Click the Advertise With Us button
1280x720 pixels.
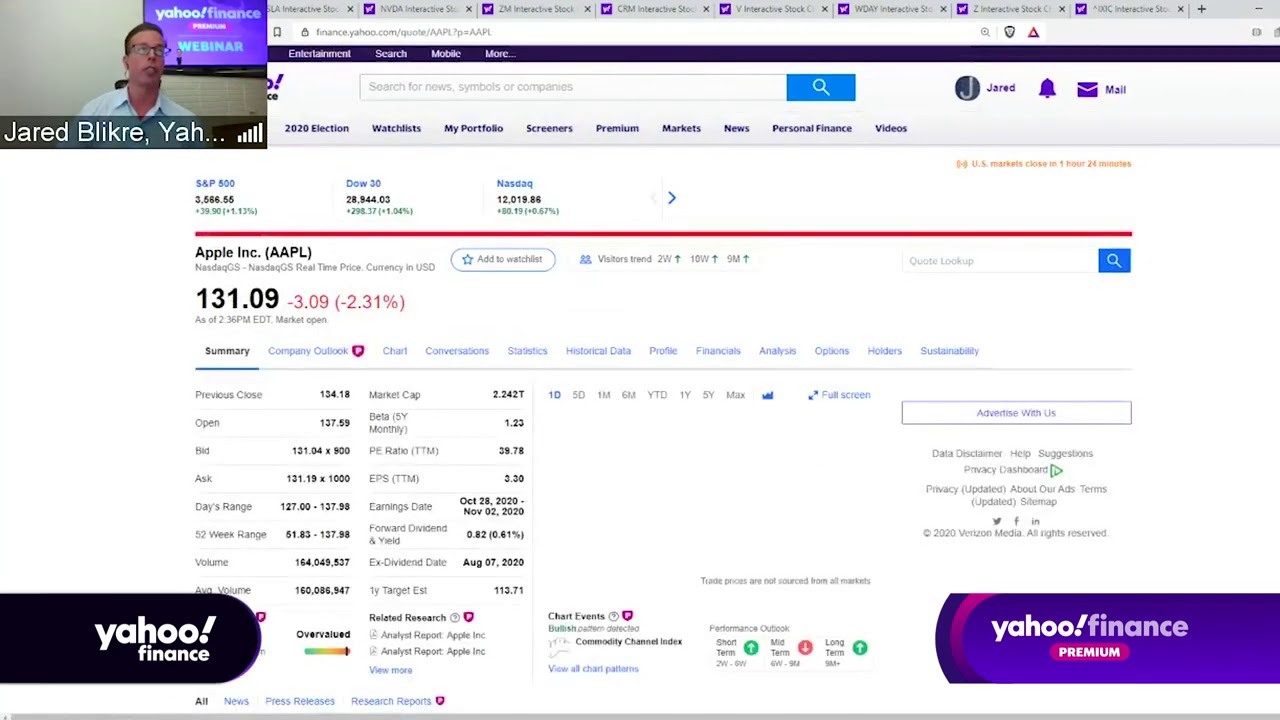tap(1016, 413)
